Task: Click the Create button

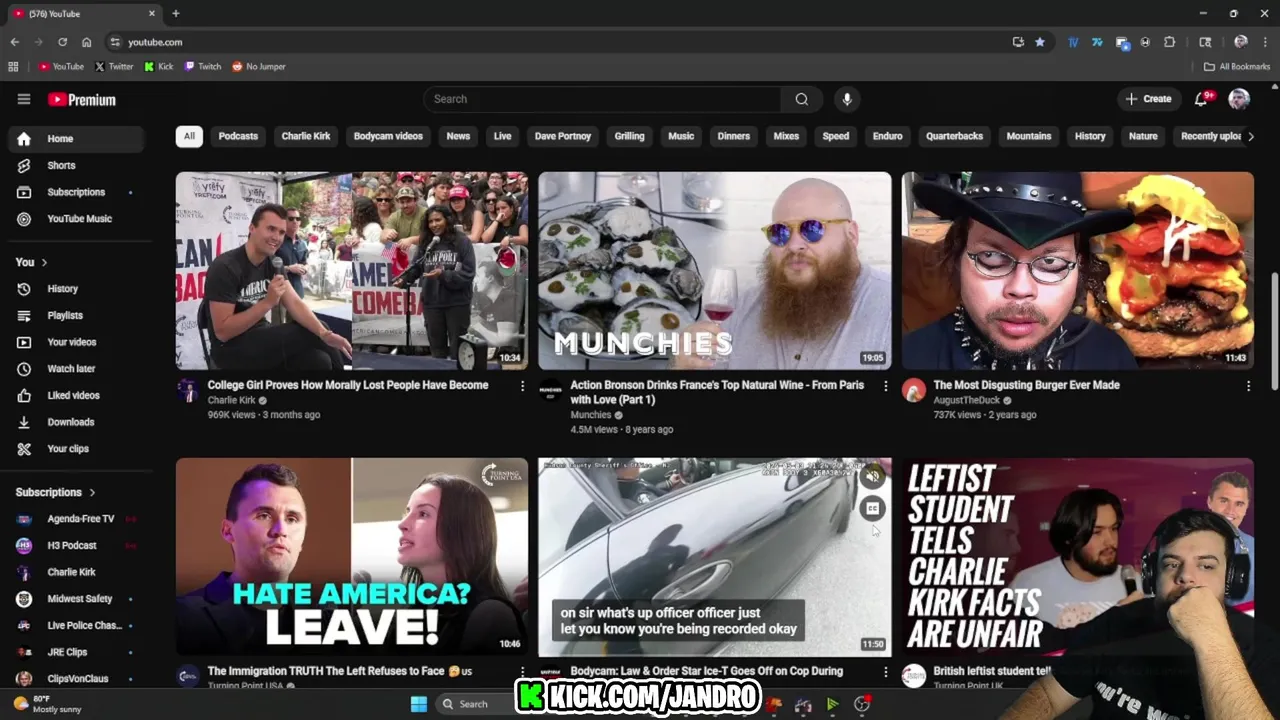Action: pyautogui.click(x=1148, y=99)
